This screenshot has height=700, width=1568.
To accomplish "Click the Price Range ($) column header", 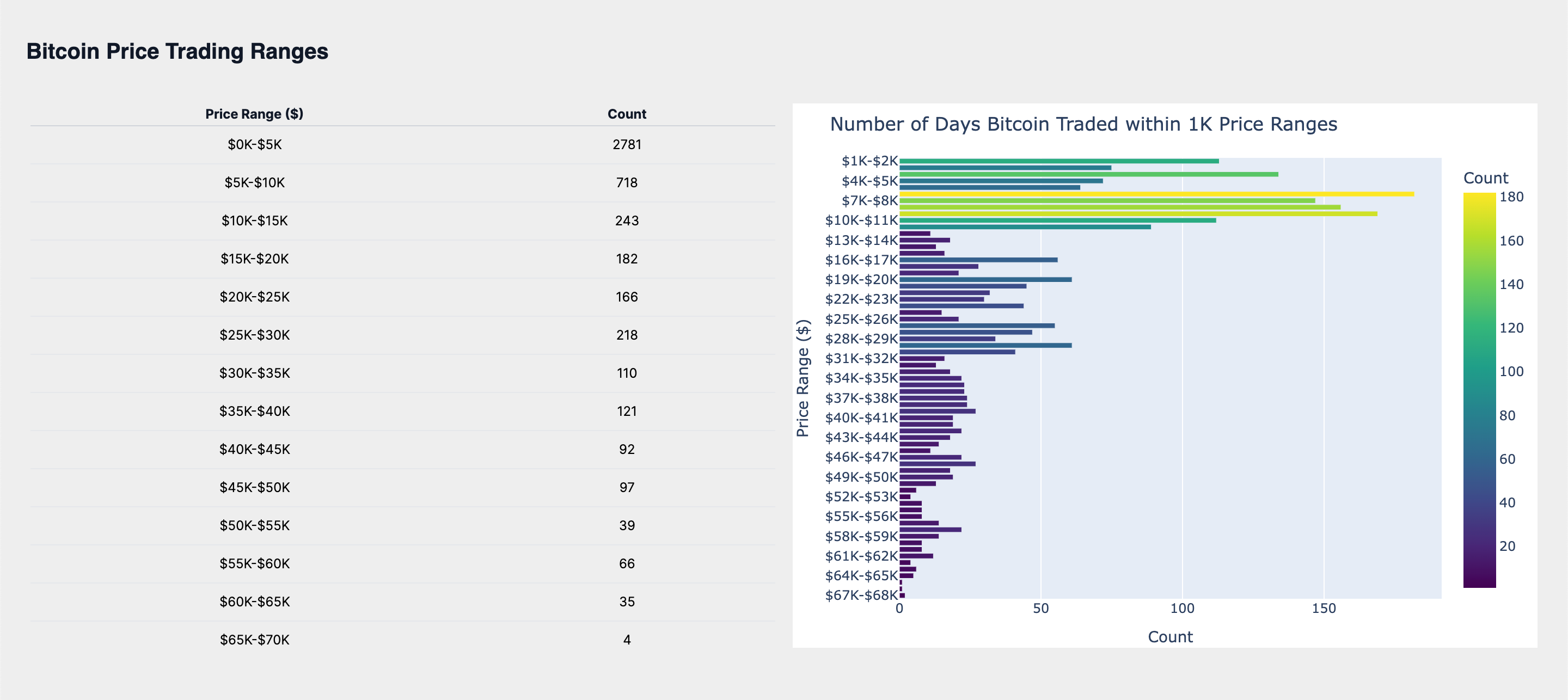I will point(254,114).
